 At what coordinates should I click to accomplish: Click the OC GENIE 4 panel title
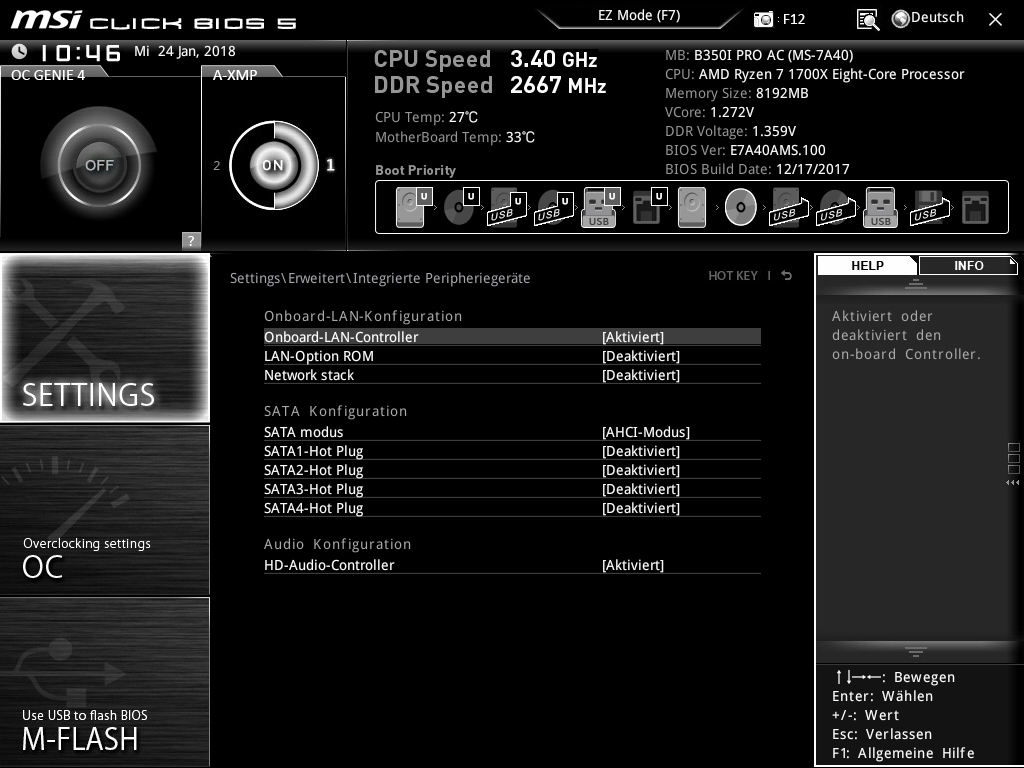[x=48, y=75]
